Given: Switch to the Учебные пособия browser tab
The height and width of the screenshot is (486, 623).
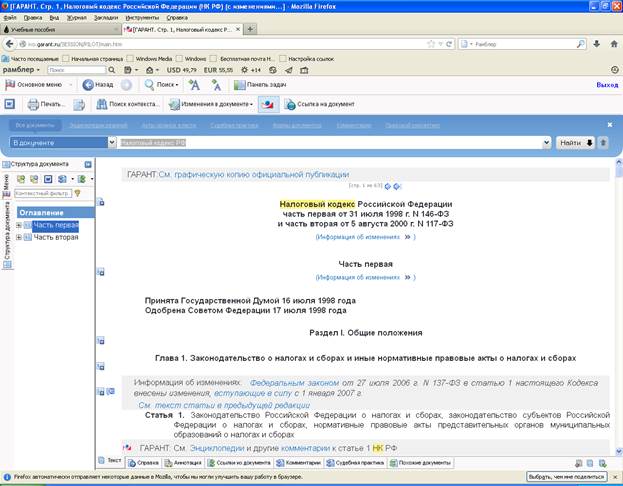Looking at the screenshot, I should point(60,29).
